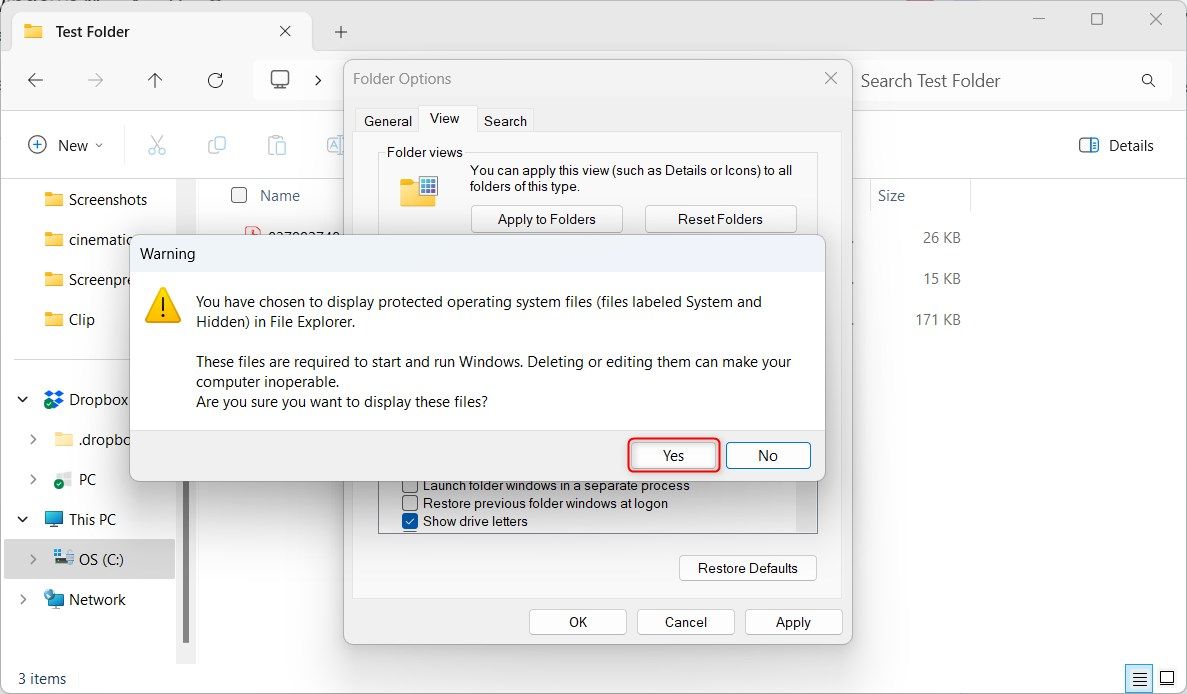Close the Folder Options dialog
This screenshot has height=694, width=1187.
coord(830,78)
